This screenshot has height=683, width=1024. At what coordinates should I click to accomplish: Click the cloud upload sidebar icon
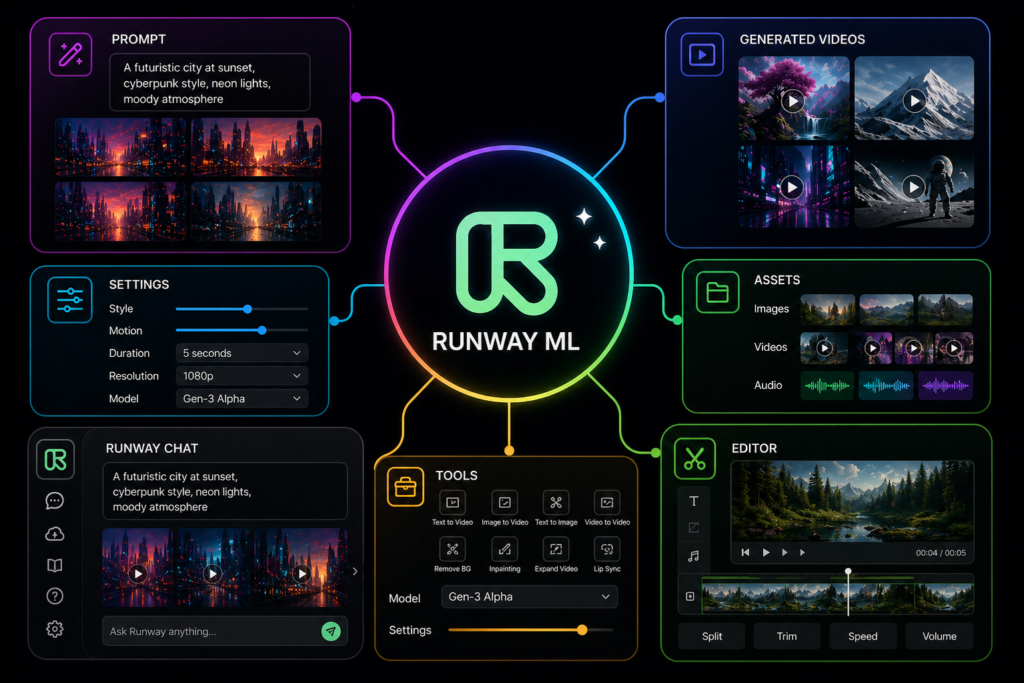coord(55,534)
